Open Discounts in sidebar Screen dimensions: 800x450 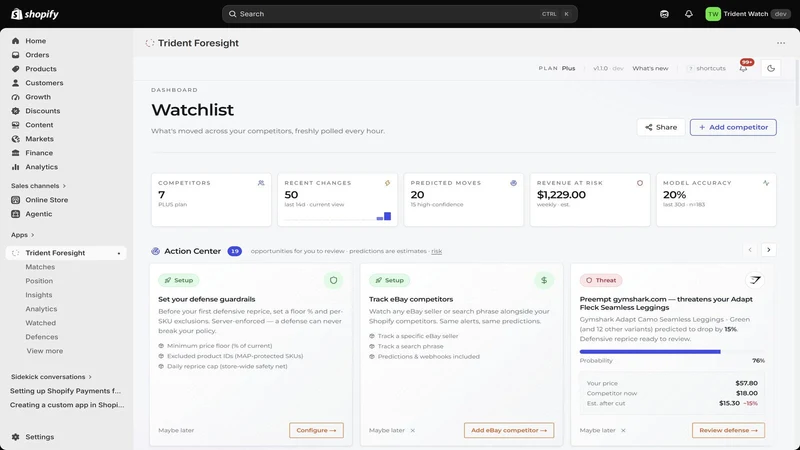pos(42,111)
